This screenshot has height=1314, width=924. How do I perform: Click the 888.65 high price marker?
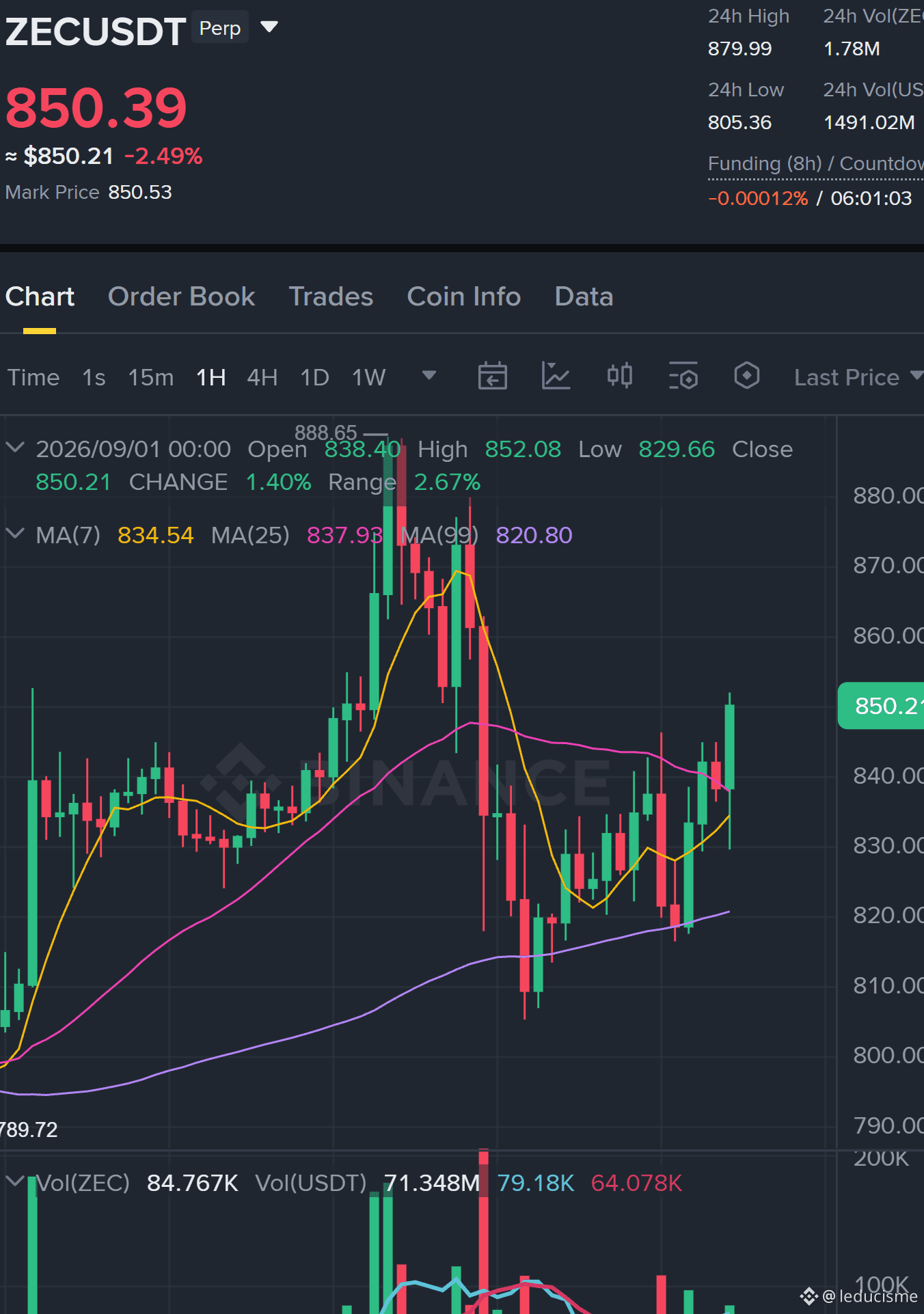pos(326,433)
